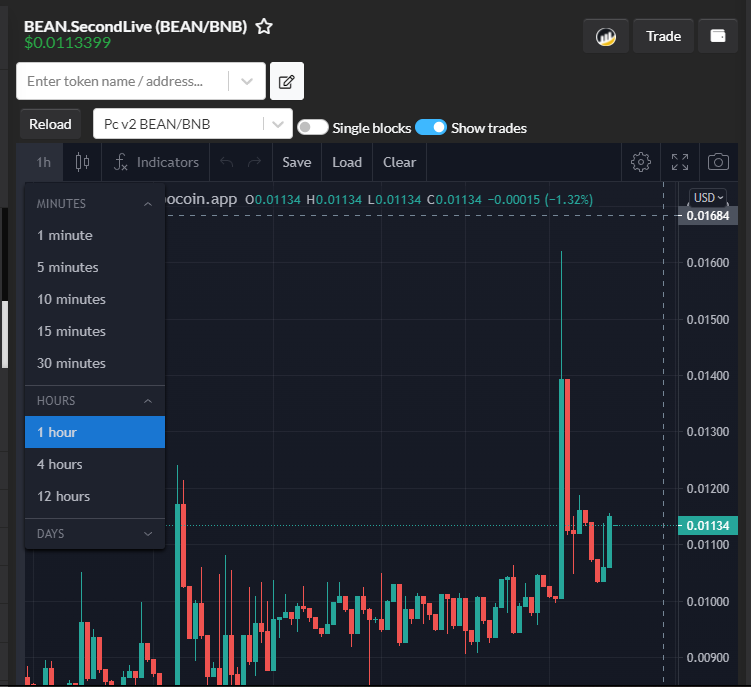751x687 pixels.
Task: Click the $0.0113399 price text
Action: [68, 43]
